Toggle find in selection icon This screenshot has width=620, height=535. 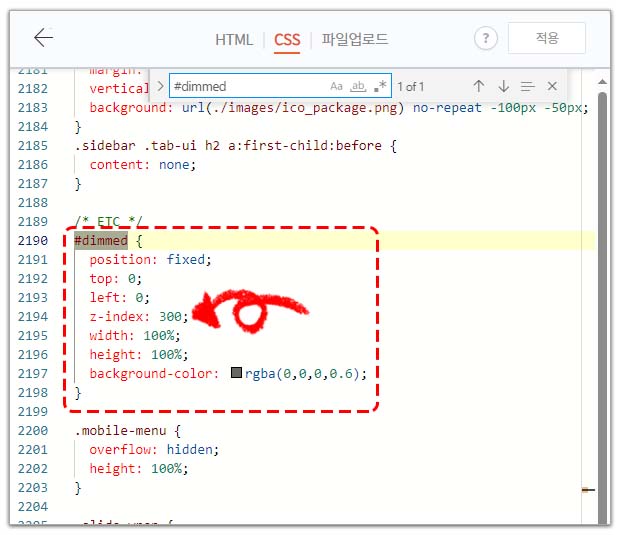[527, 86]
